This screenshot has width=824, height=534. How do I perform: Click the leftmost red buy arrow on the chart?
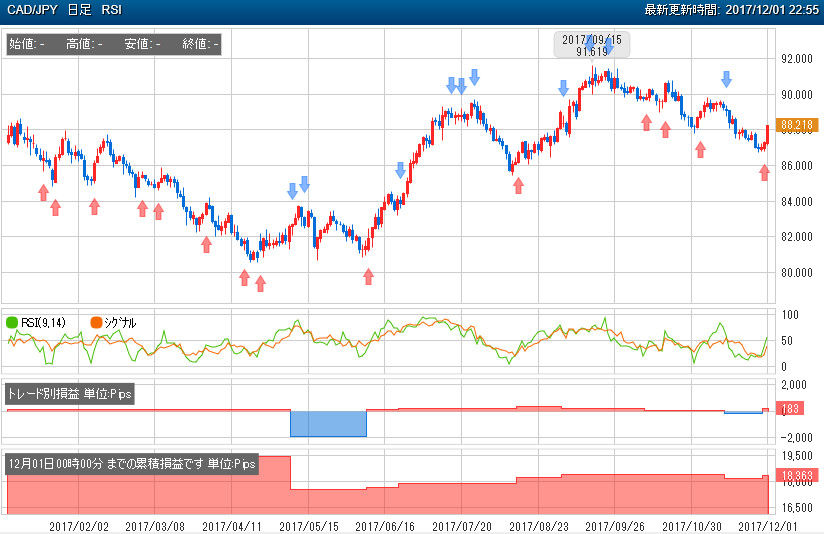(x=44, y=192)
